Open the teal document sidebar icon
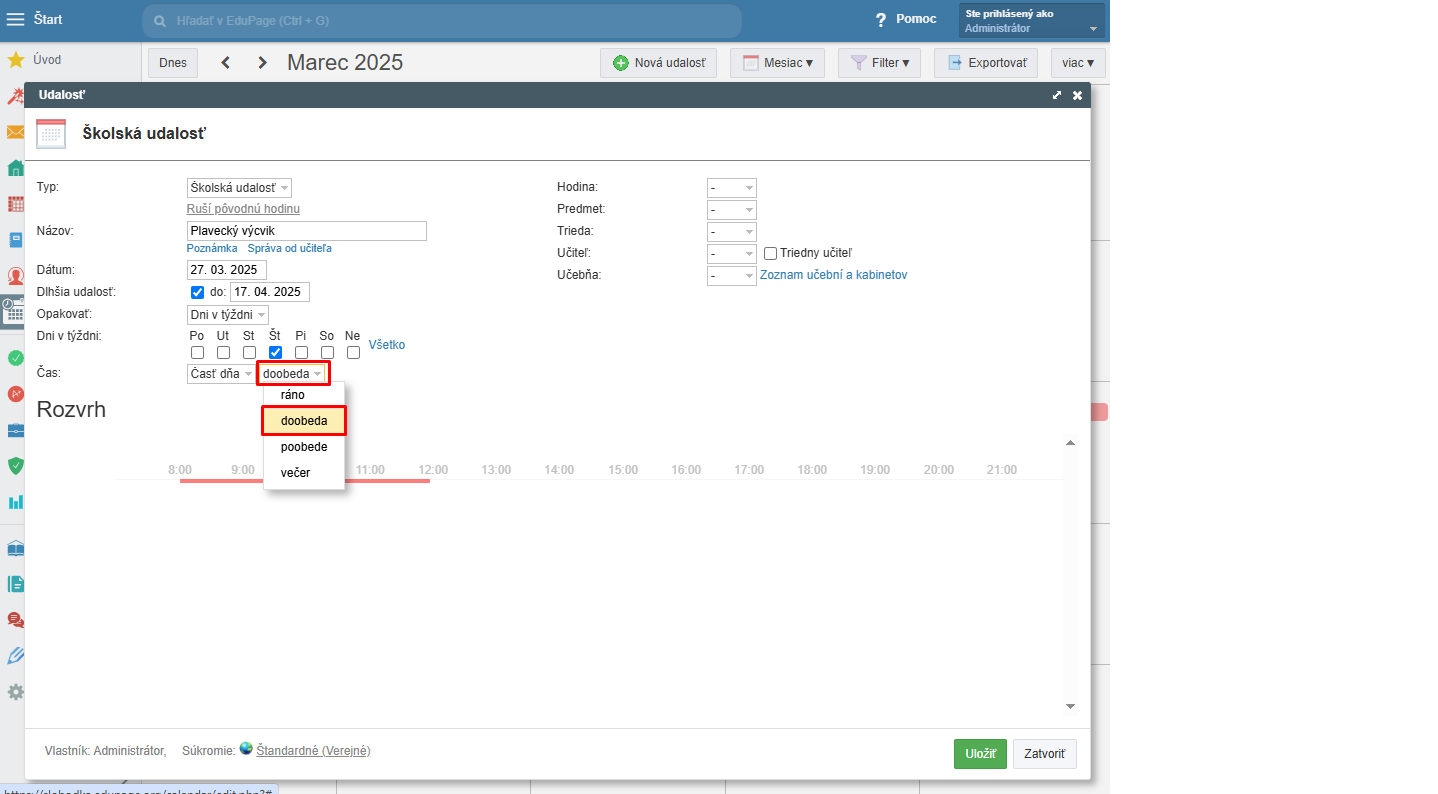 pyautogui.click(x=16, y=584)
